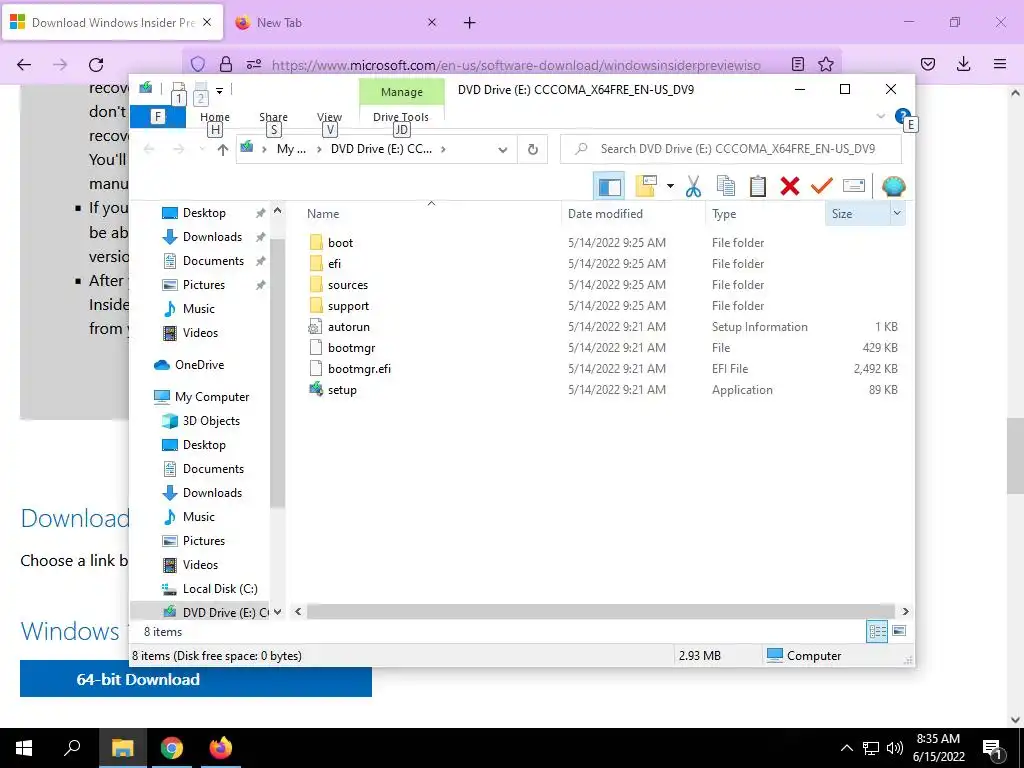Click navigation pane scroll down arrow
Screen dimensions: 1024x768
278,612
